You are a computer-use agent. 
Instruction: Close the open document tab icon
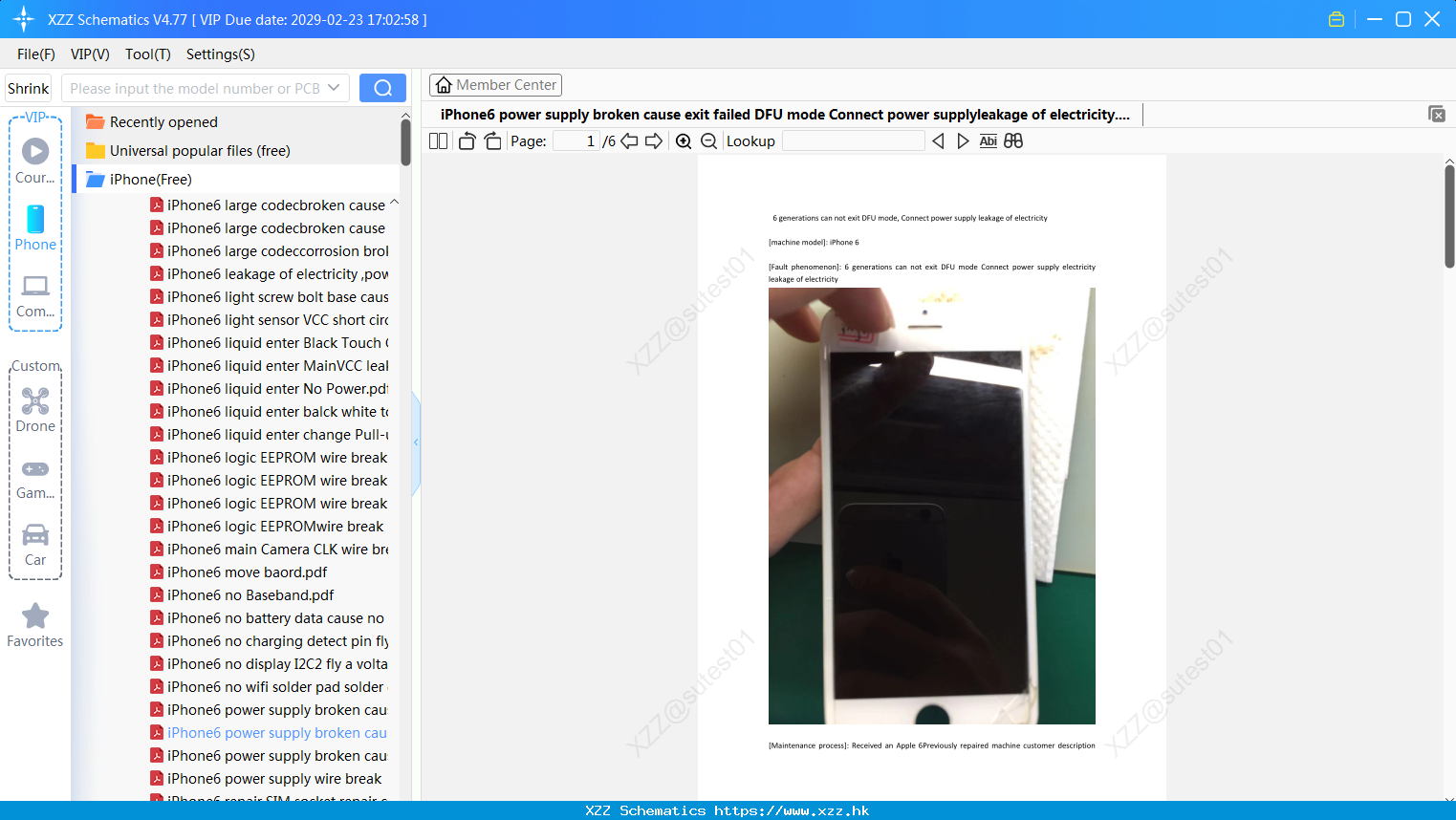pos(1437,114)
